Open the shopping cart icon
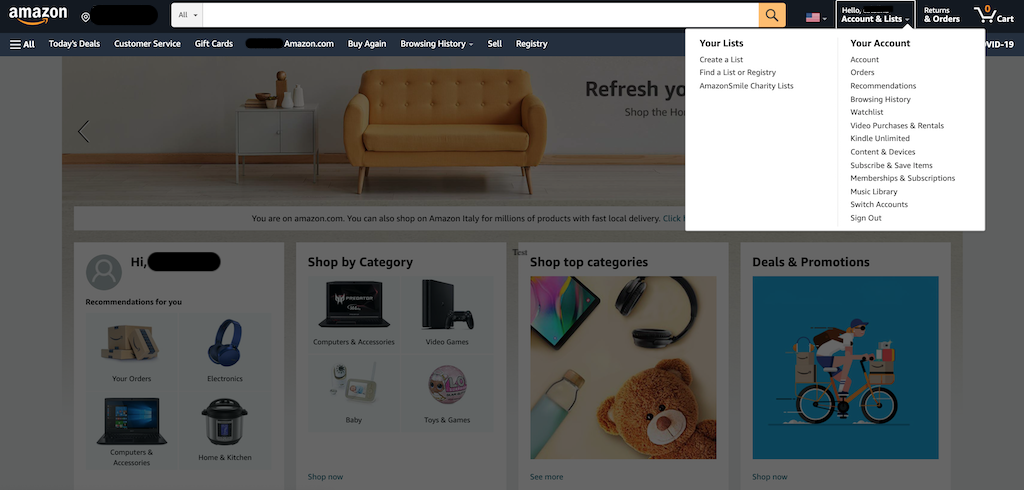The width and height of the screenshot is (1024, 490). coord(993,15)
